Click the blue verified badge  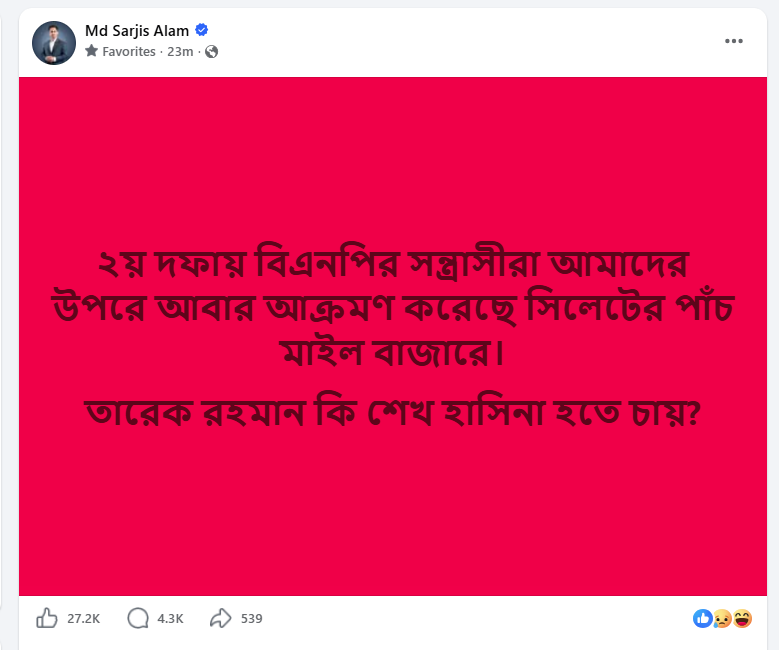201,30
